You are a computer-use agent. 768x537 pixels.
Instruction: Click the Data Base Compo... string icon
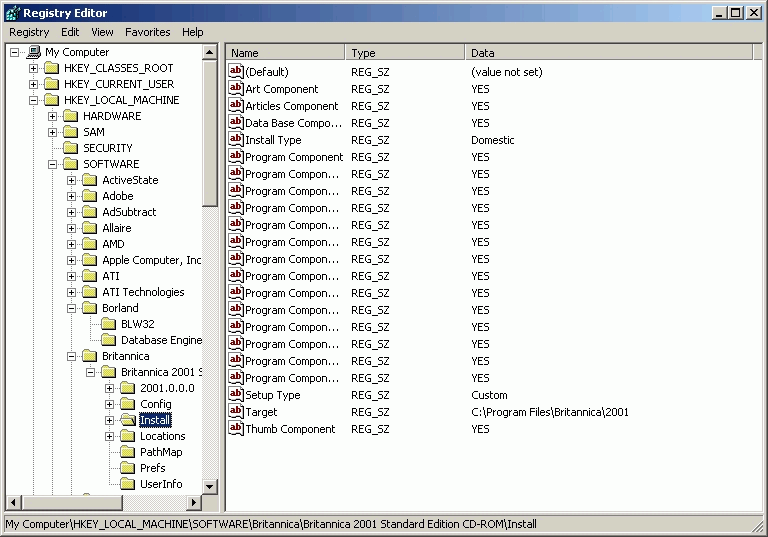236,122
